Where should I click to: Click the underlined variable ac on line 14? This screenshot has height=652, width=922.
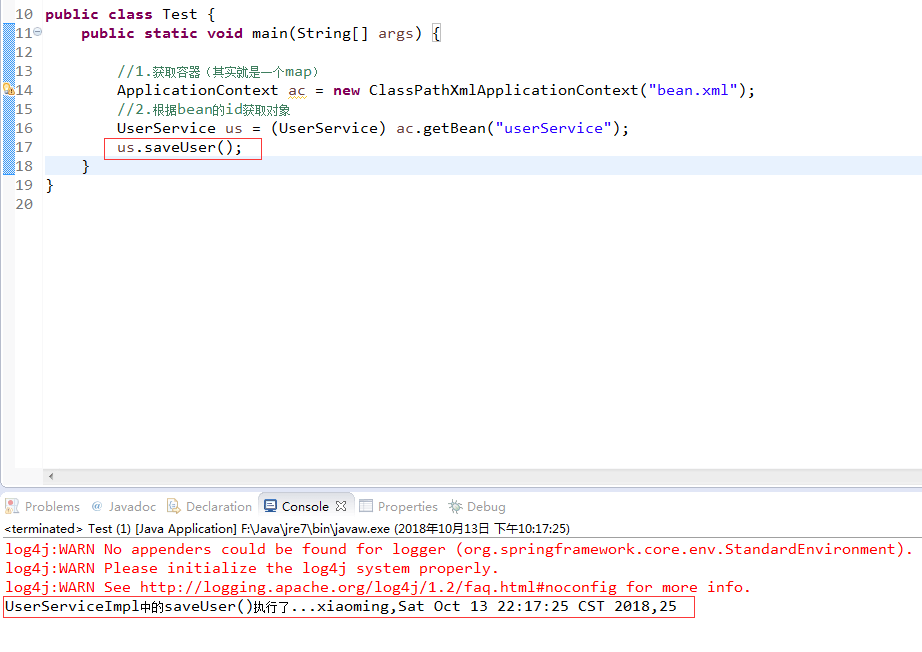pyautogui.click(x=297, y=91)
